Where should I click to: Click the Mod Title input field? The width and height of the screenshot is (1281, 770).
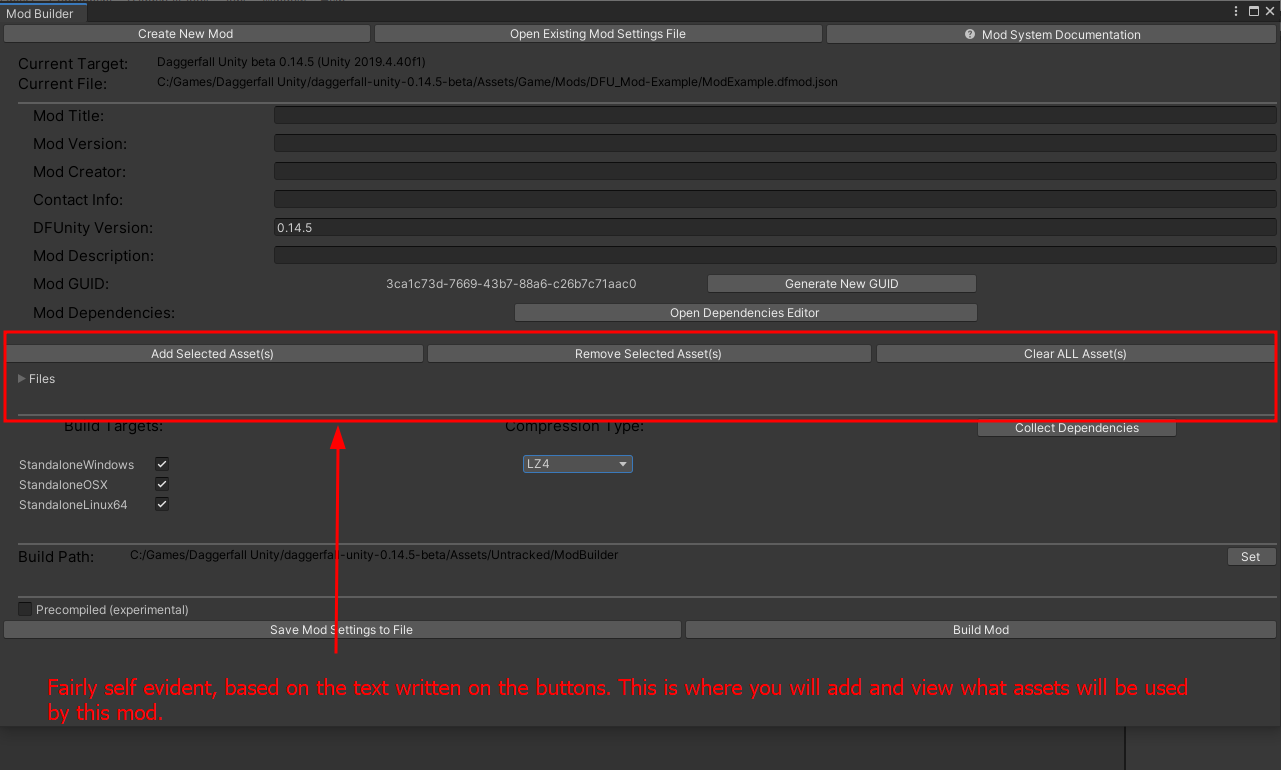[x=775, y=116]
